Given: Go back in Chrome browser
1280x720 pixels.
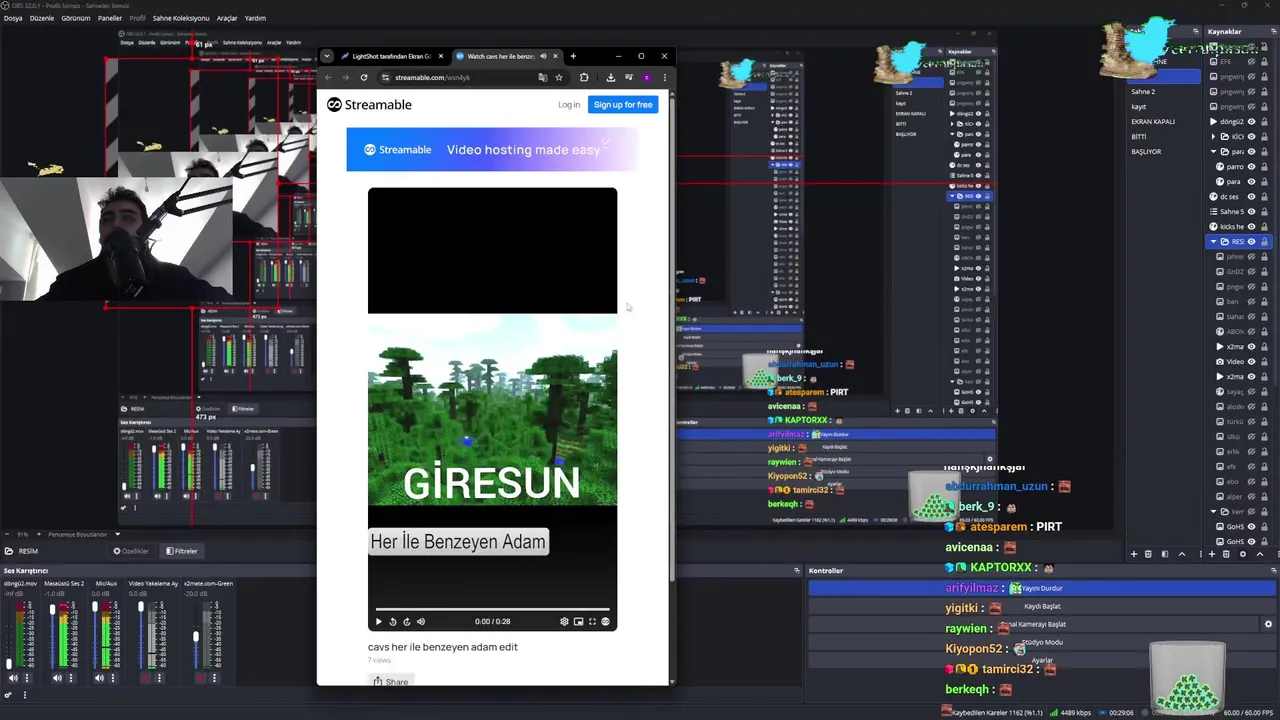Looking at the screenshot, I should (x=328, y=77).
